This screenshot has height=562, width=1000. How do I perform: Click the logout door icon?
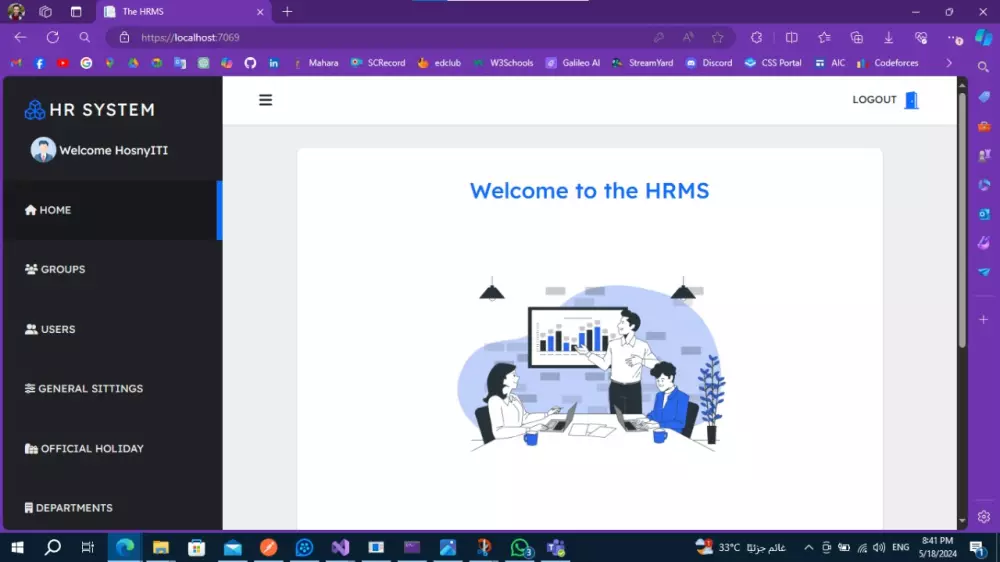click(x=911, y=100)
